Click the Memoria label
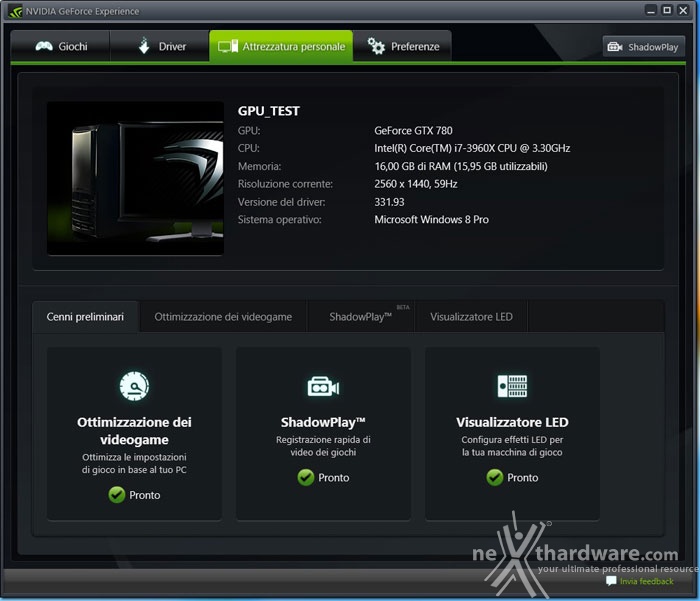The image size is (700, 601). tap(259, 166)
